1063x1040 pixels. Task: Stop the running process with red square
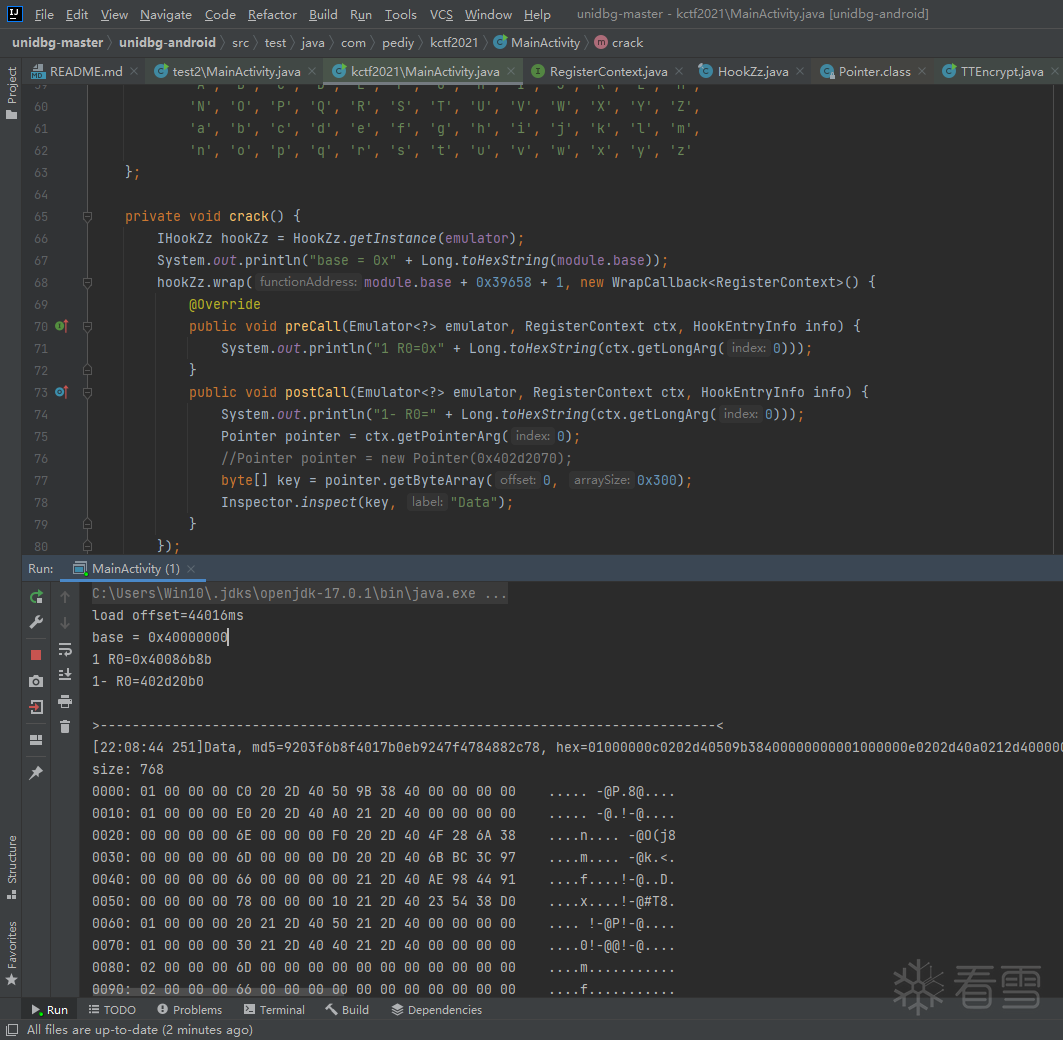(36, 654)
